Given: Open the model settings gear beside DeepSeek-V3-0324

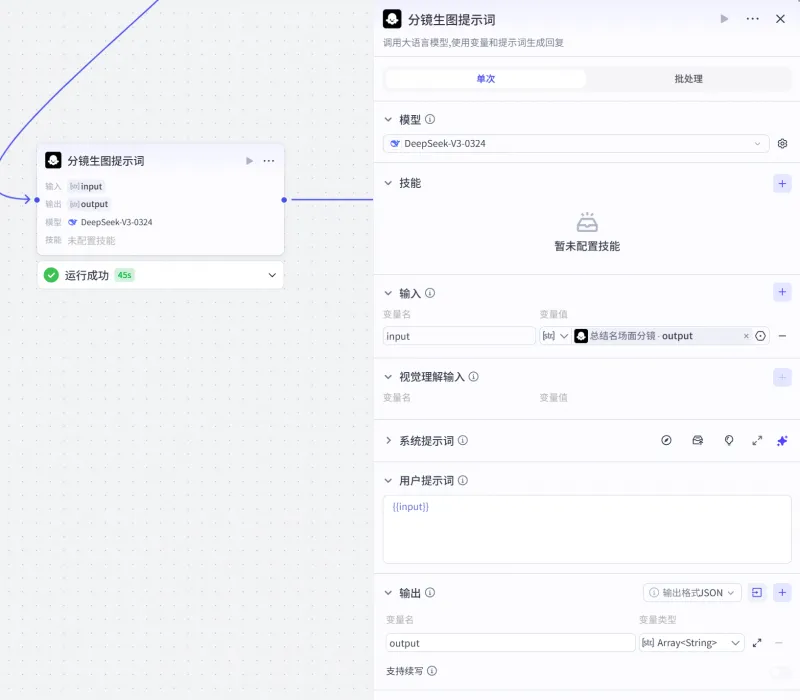Looking at the screenshot, I should click(782, 143).
